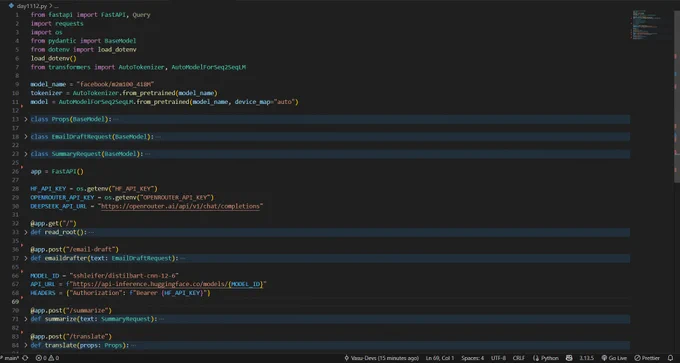This screenshot has width=680, height=363.
Task: Open the errors and warnings problems indicator
Action: coord(47,358)
